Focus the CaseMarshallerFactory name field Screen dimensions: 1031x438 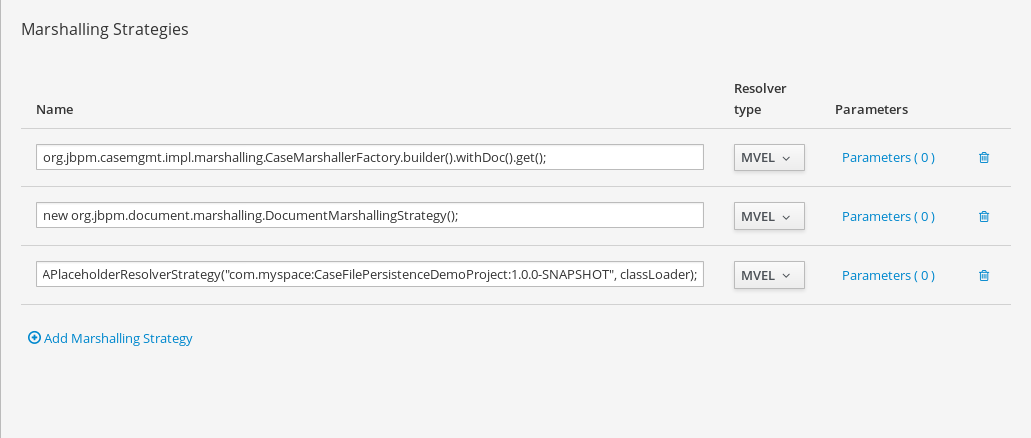point(370,158)
